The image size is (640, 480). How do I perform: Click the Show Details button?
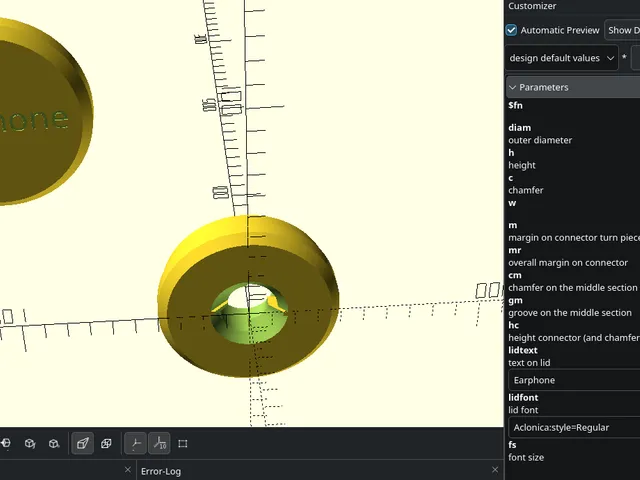[x=622, y=30]
